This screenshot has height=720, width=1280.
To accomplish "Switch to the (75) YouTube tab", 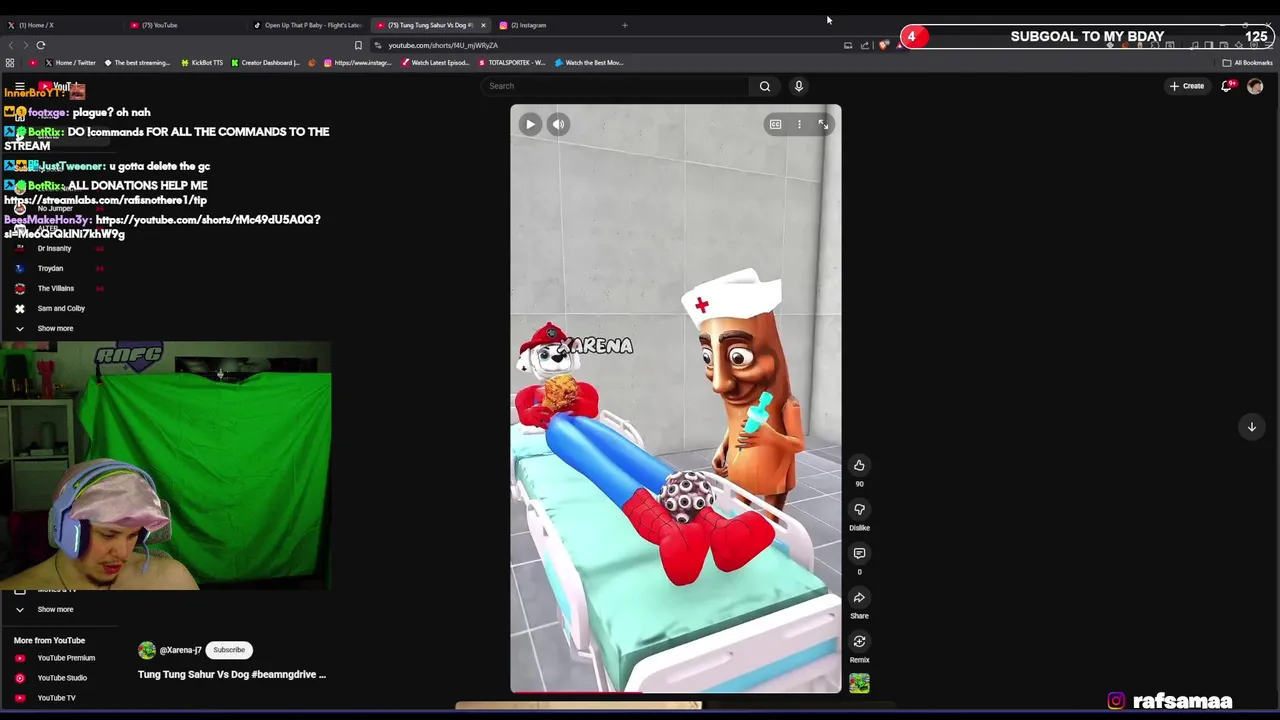I will (184, 25).
